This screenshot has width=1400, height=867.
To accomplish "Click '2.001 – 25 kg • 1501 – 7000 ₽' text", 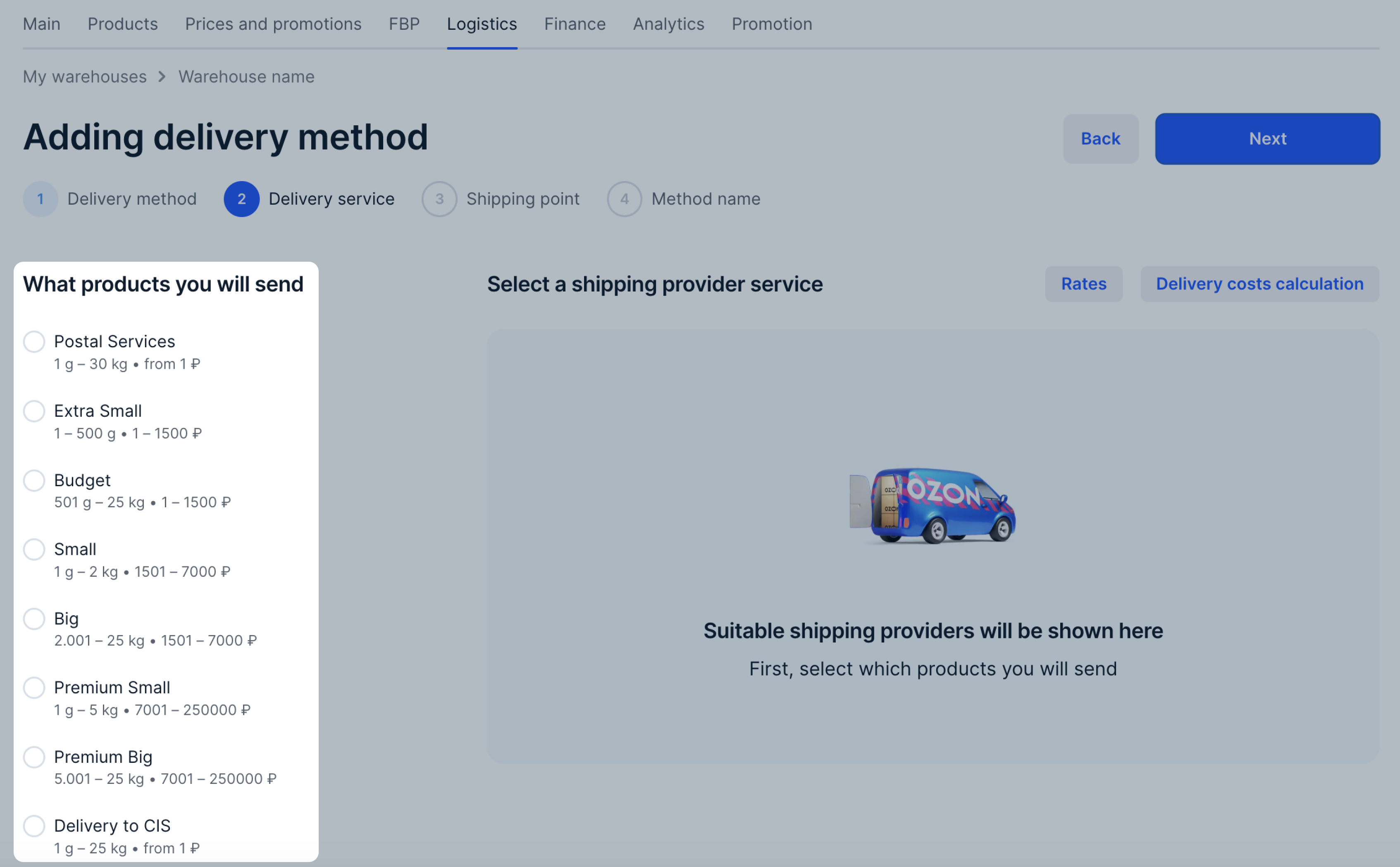I will click(155, 640).
